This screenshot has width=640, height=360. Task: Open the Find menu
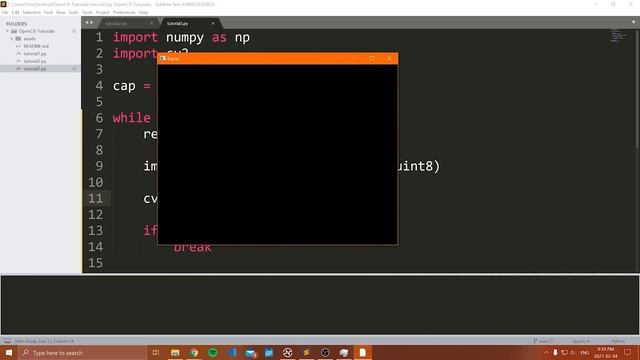pyautogui.click(x=48, y=12)
